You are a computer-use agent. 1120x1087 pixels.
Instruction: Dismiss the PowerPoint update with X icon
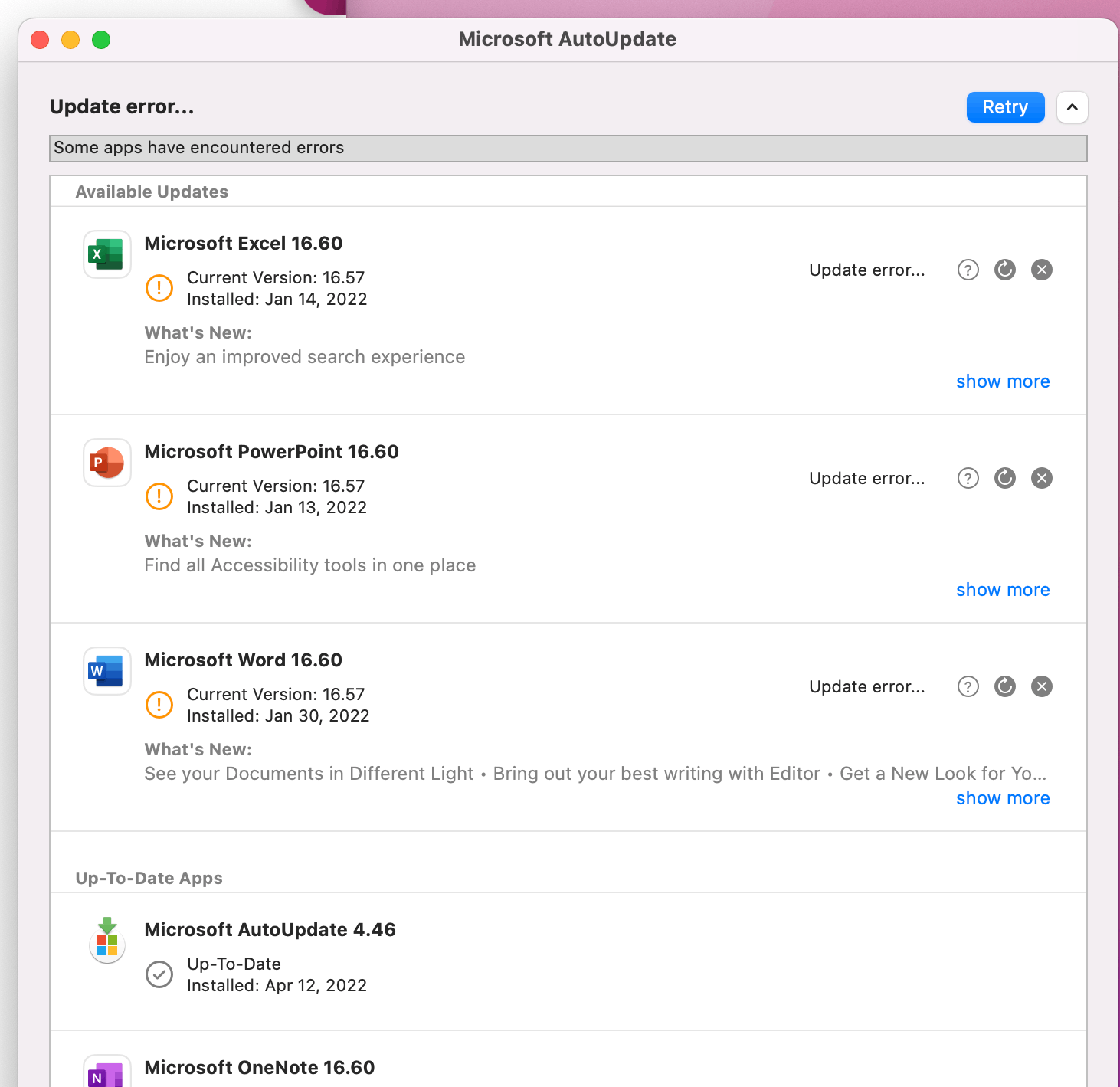pos(1042,478)
